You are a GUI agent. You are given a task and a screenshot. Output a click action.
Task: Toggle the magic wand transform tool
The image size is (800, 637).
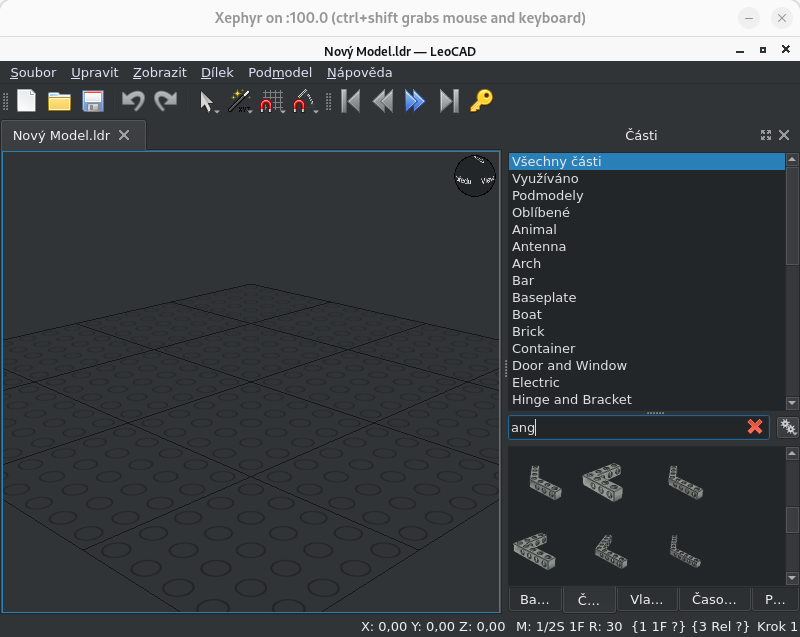(x=238, y=101)
